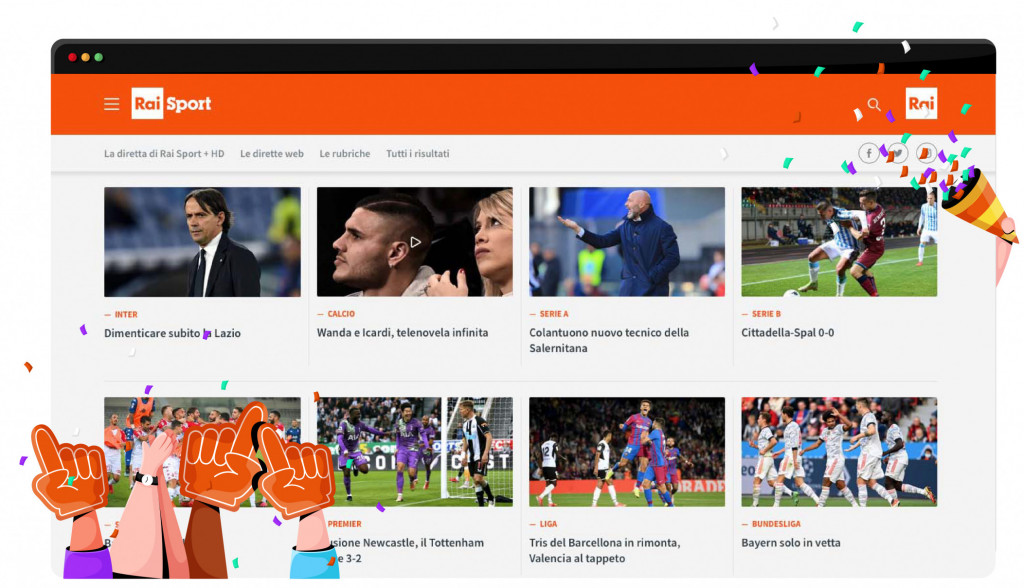1024x588 pixels.
Task: Click the green maximize window dot
Action: coord(99,57)
